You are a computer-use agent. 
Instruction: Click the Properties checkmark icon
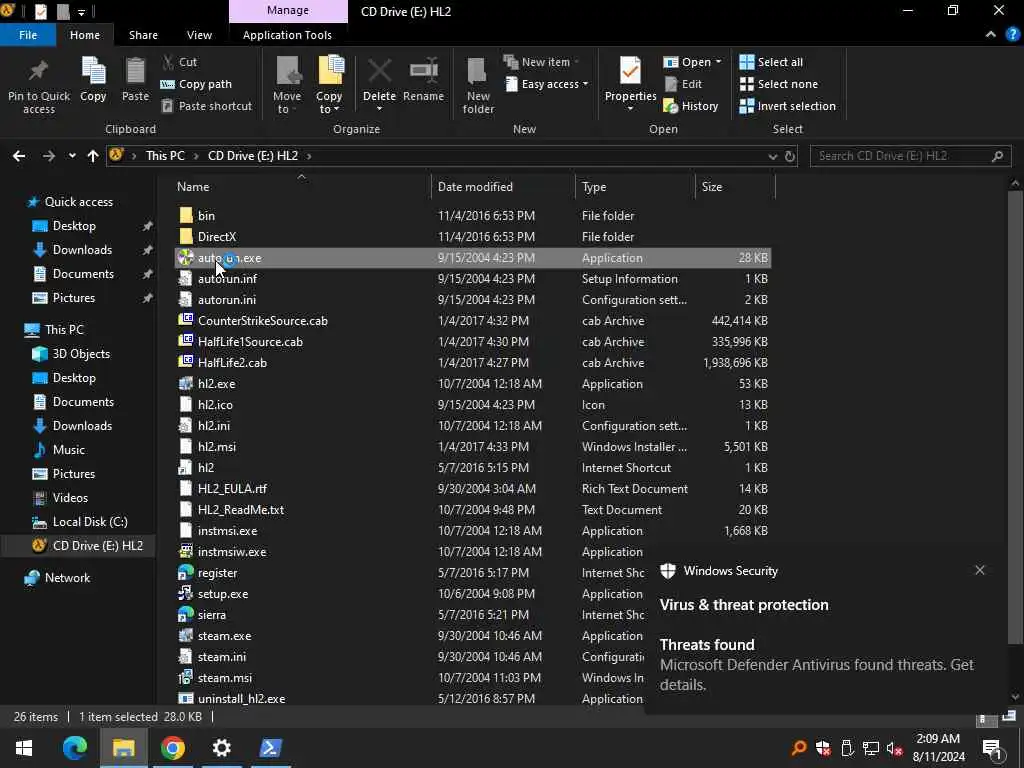click(x=630, y=71)
